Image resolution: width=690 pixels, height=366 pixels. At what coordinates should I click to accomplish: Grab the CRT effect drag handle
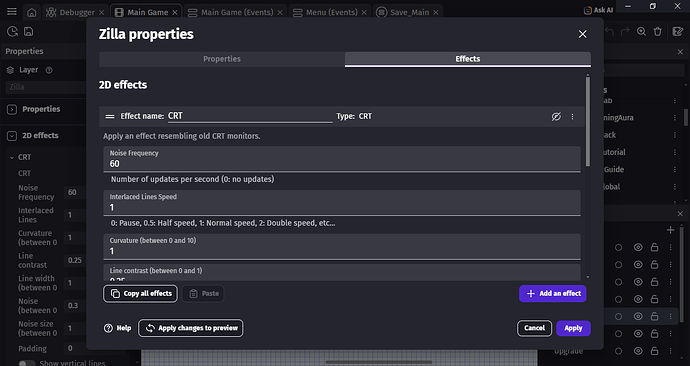pos(110,117)
